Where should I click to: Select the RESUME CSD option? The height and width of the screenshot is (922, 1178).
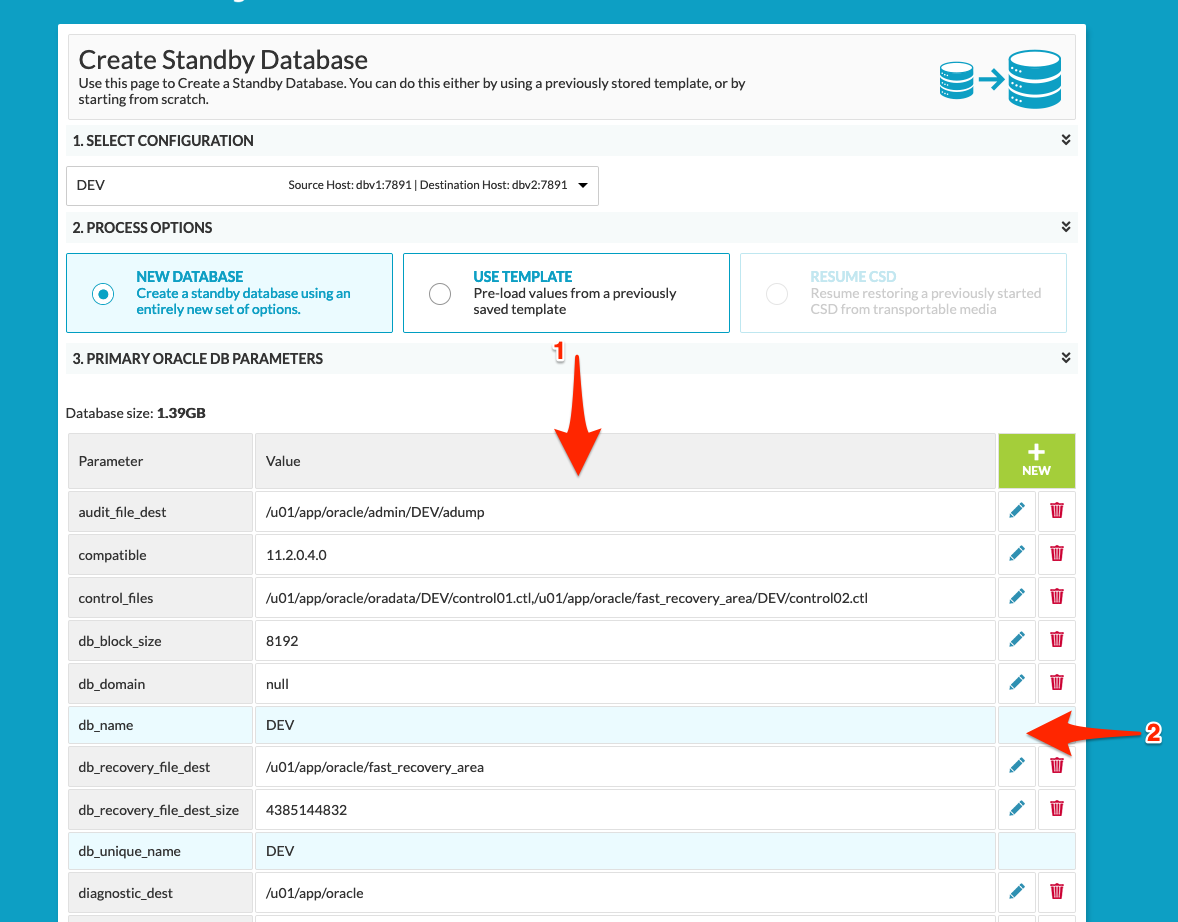[777, 293]
